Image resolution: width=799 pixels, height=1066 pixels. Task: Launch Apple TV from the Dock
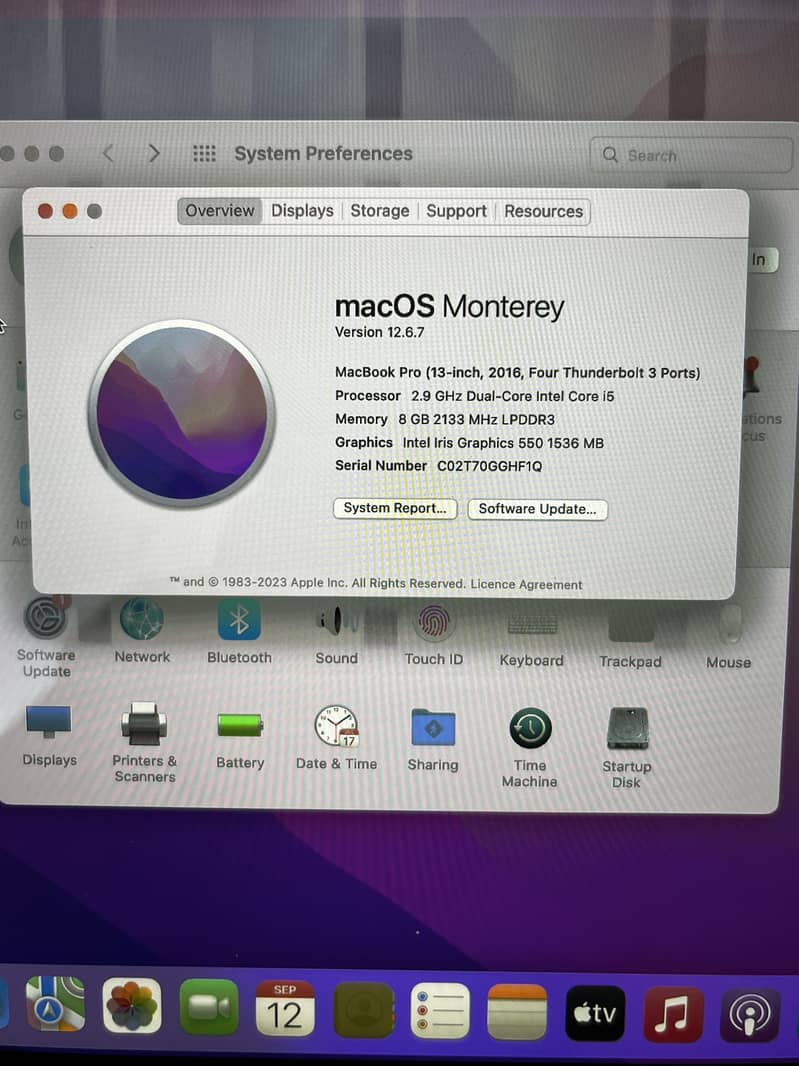point(595,1014)
